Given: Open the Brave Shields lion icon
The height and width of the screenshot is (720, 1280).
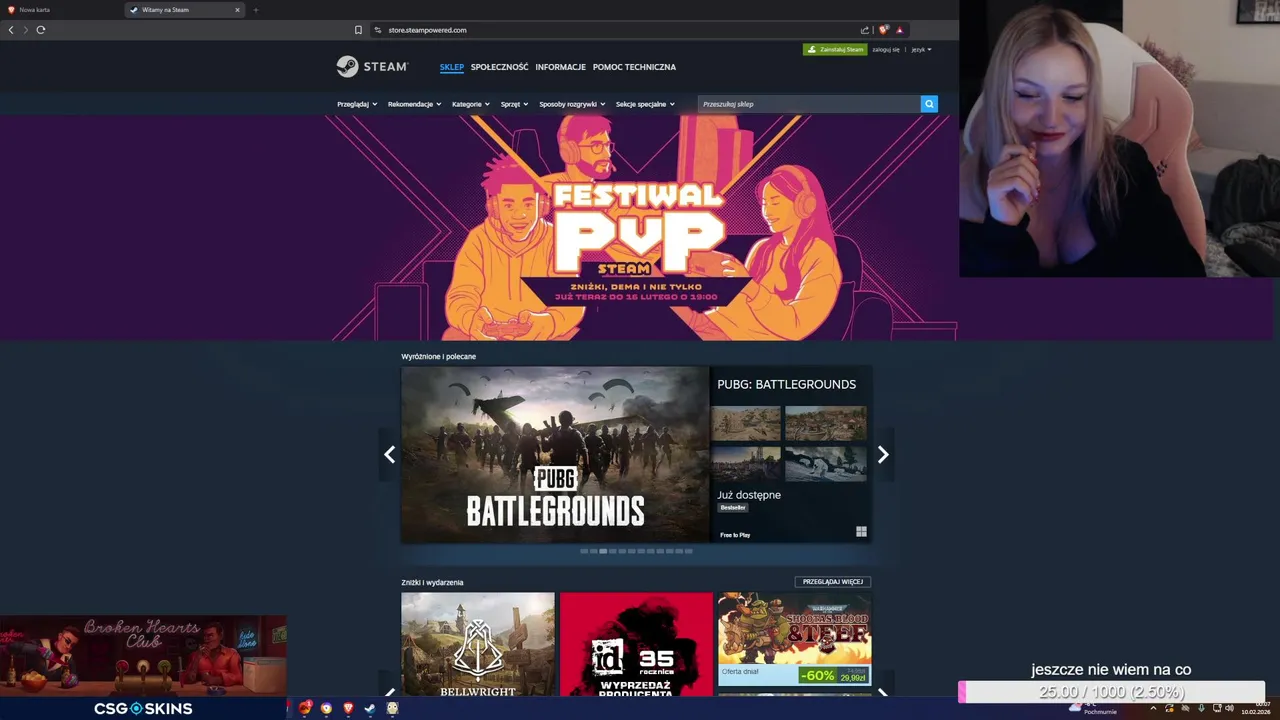Looking at the screenshot, I should pos(883,30).
